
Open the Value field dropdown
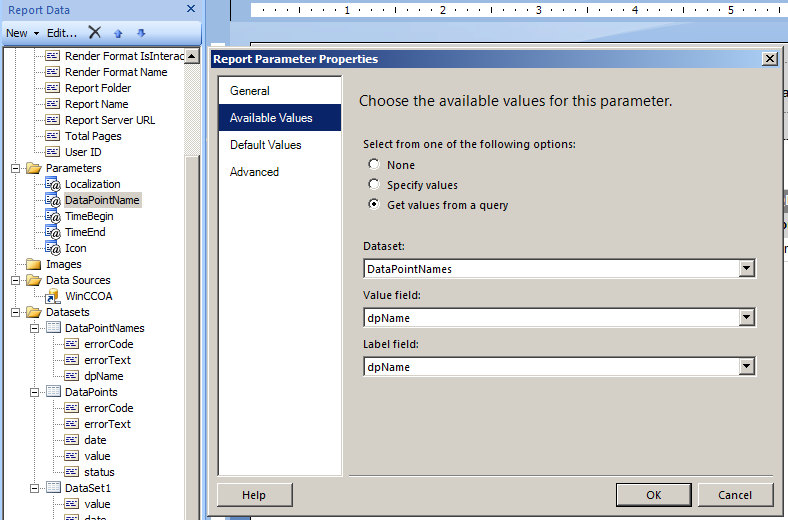click(x=746, y=317)
